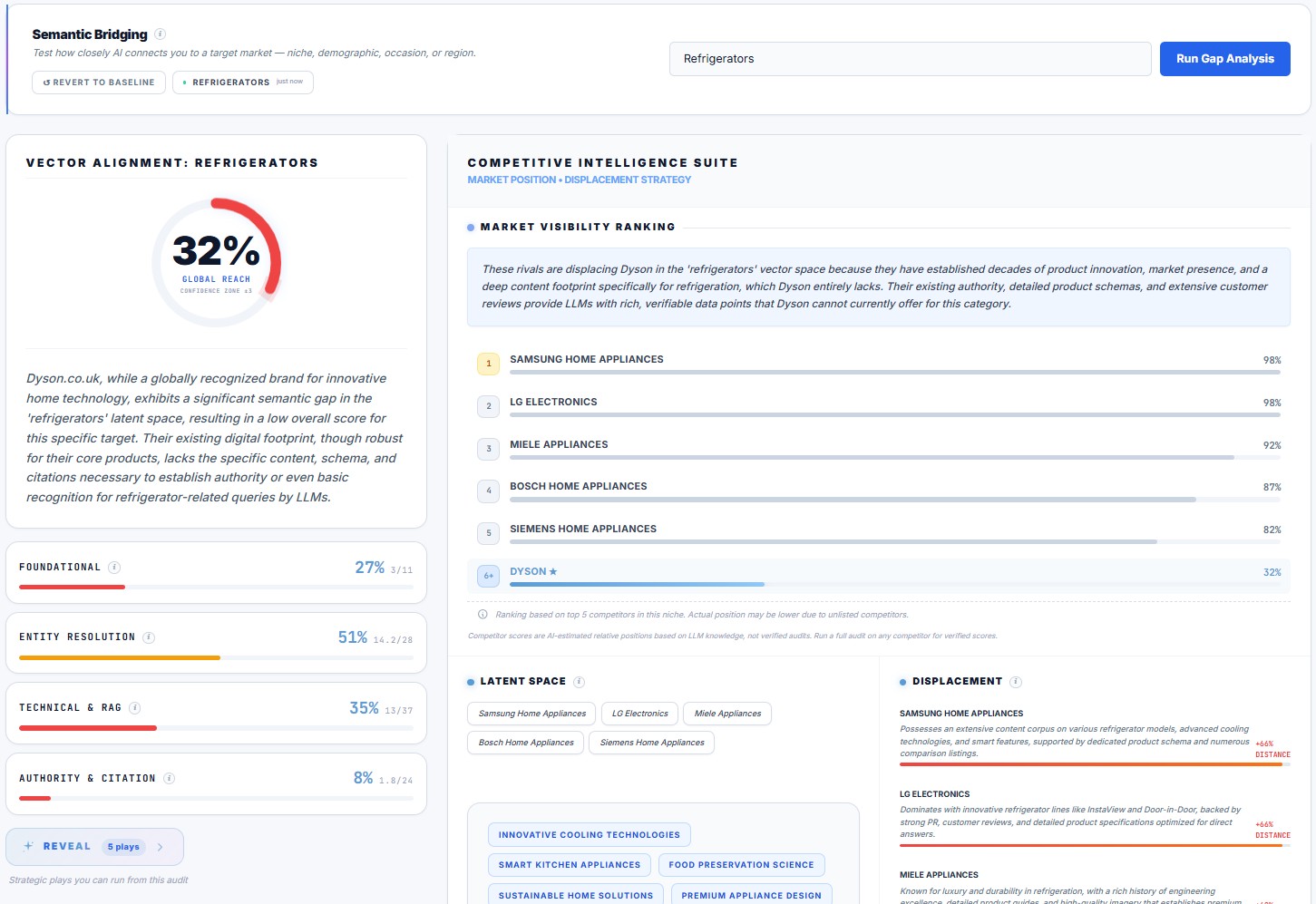Click Food Preservation Science tag
Viewport: 1316px width, 904px height.
point(741,865)
